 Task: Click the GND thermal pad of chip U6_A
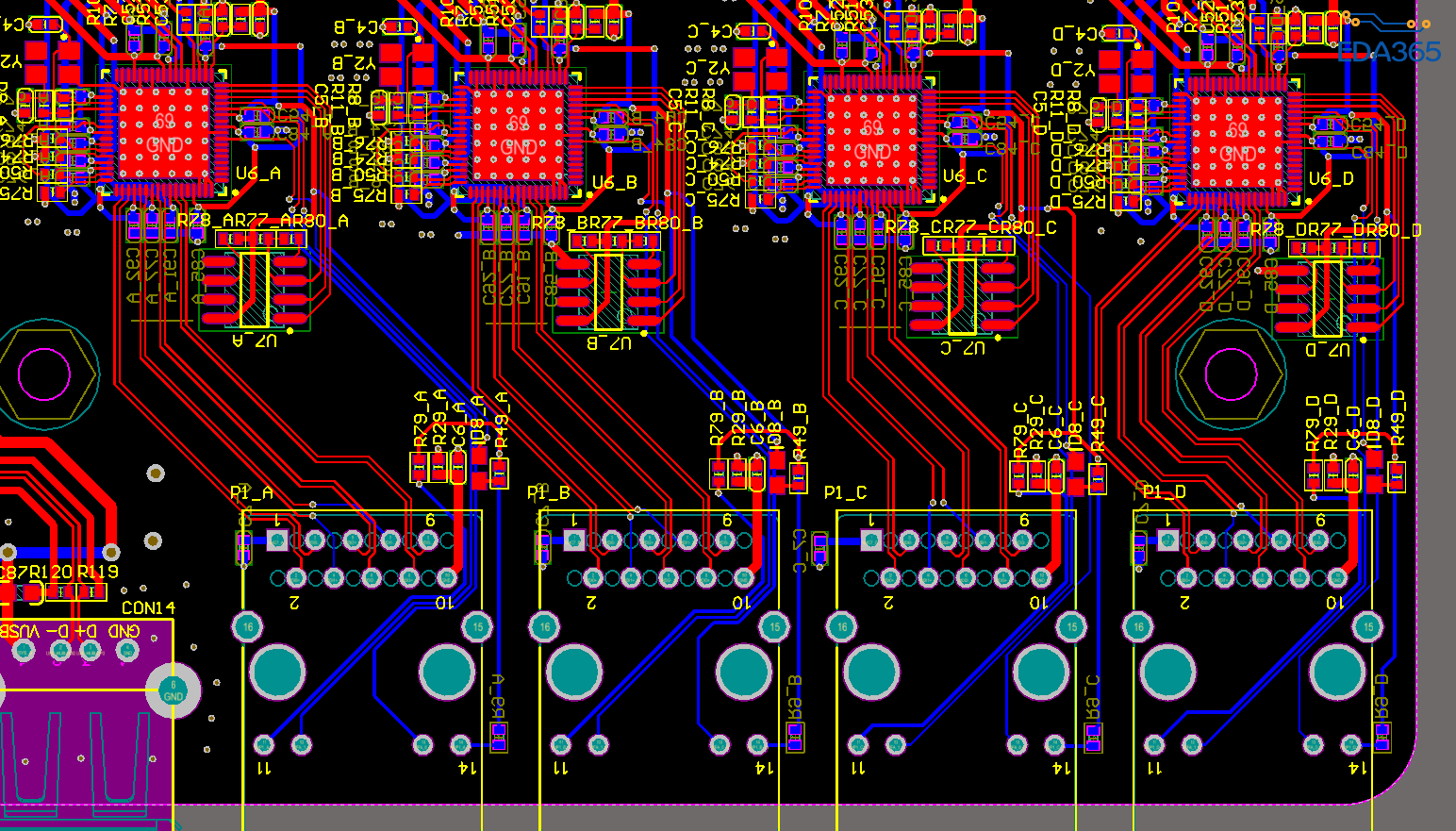164,133
